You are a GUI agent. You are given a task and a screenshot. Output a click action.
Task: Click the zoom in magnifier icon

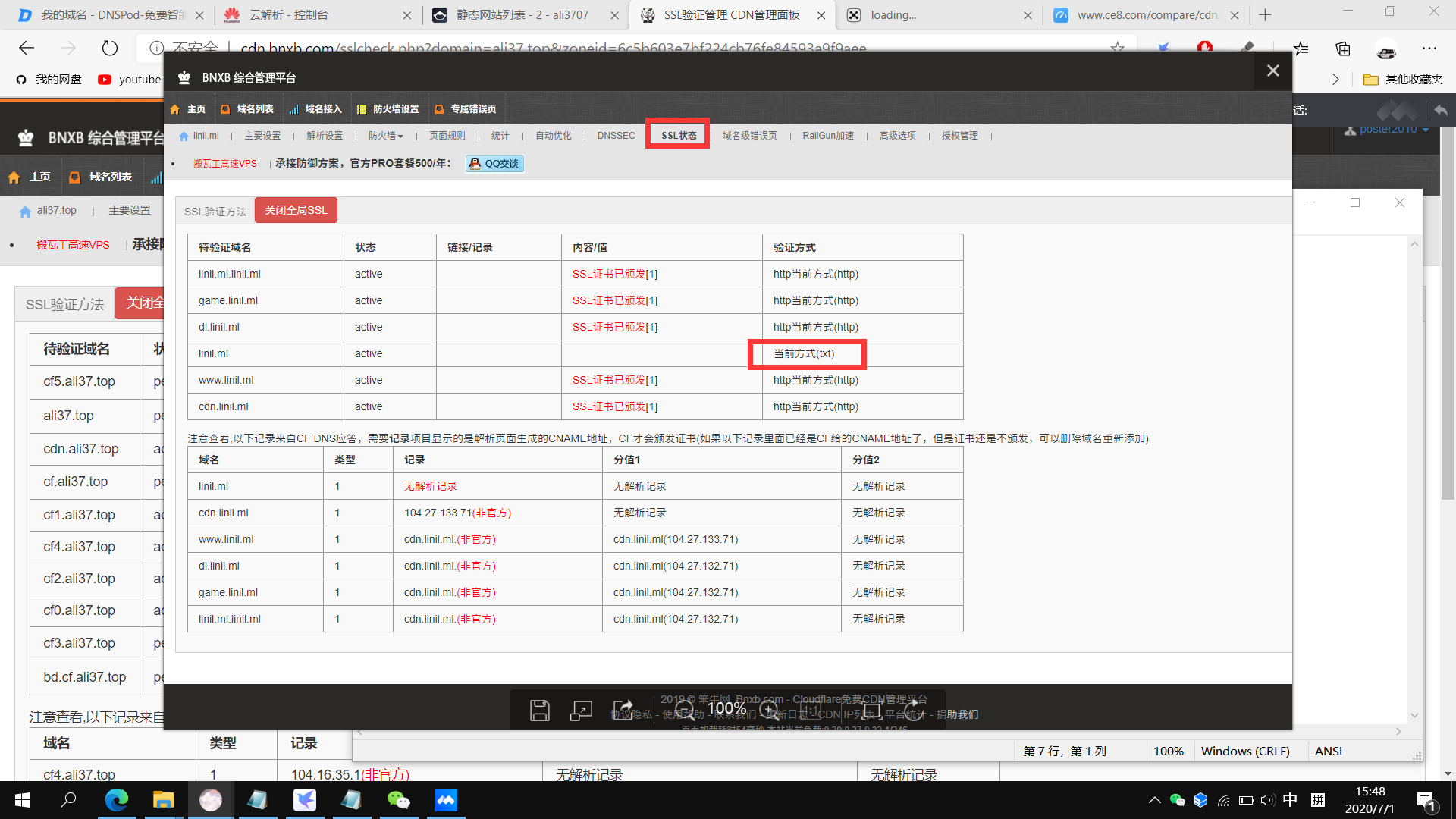tap(769, 711)
